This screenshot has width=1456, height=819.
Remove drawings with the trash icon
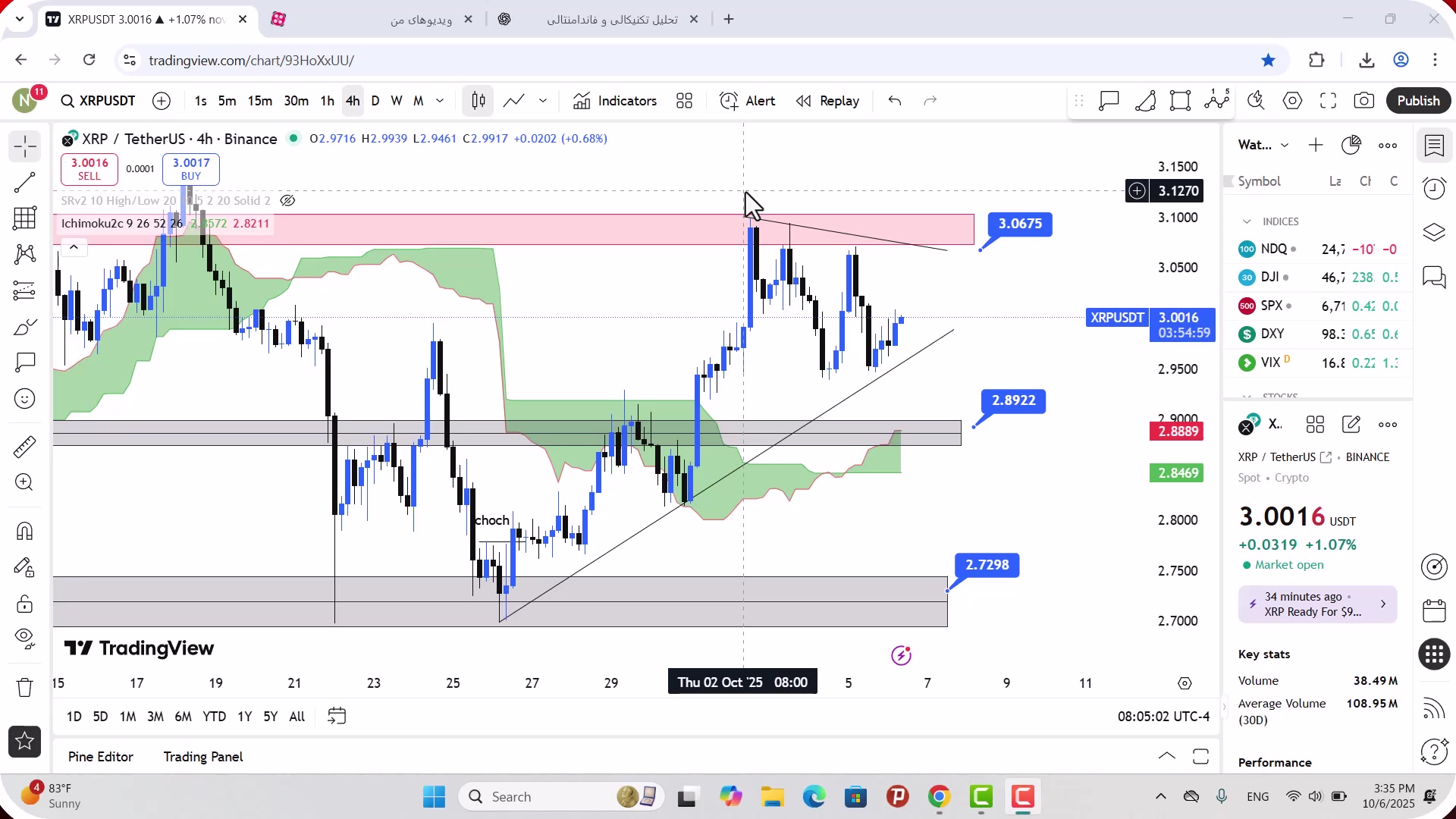click(25, 688)
